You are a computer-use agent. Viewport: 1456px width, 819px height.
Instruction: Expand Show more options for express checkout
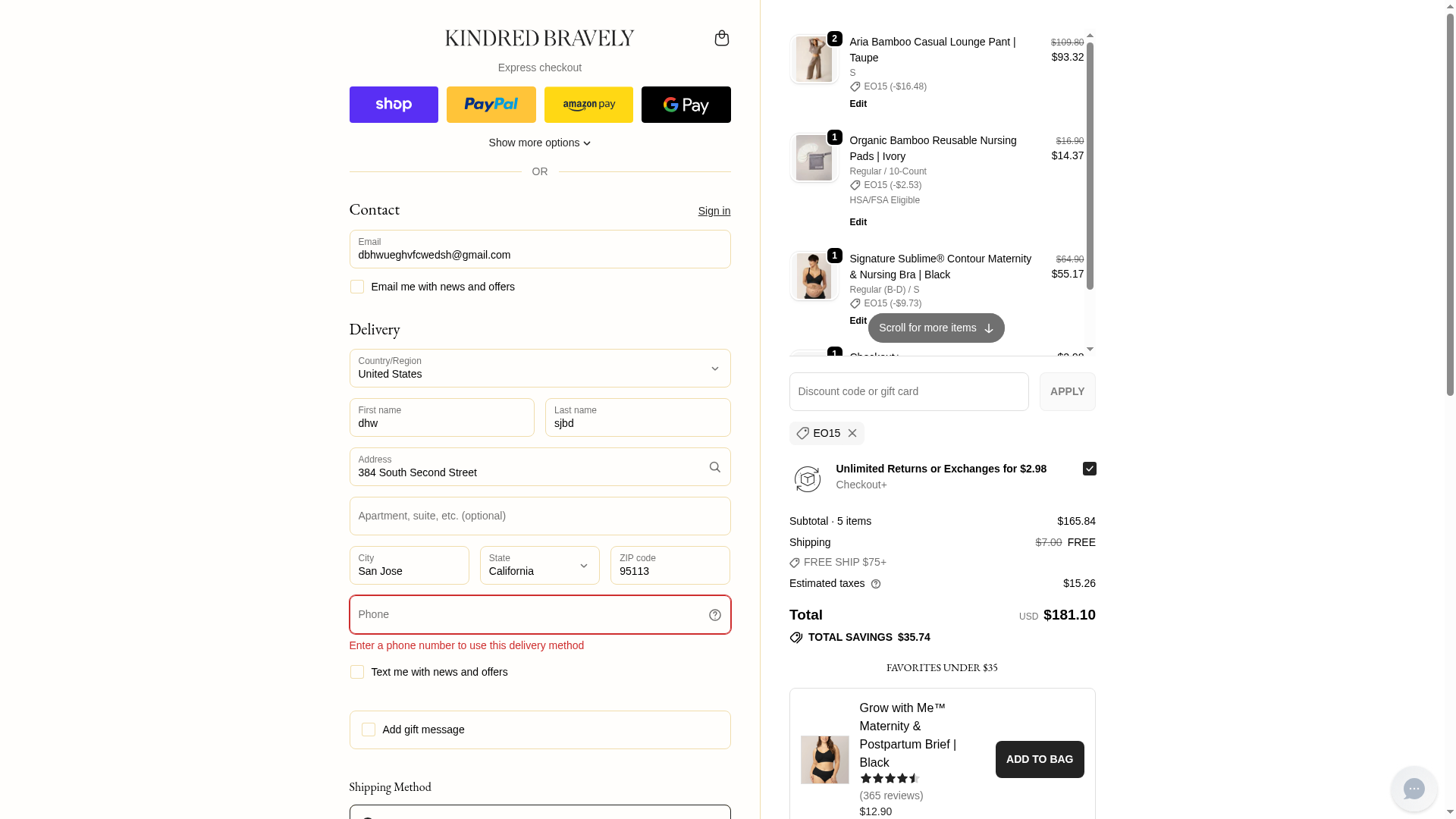pyautogui.click(x=539, y=143)
